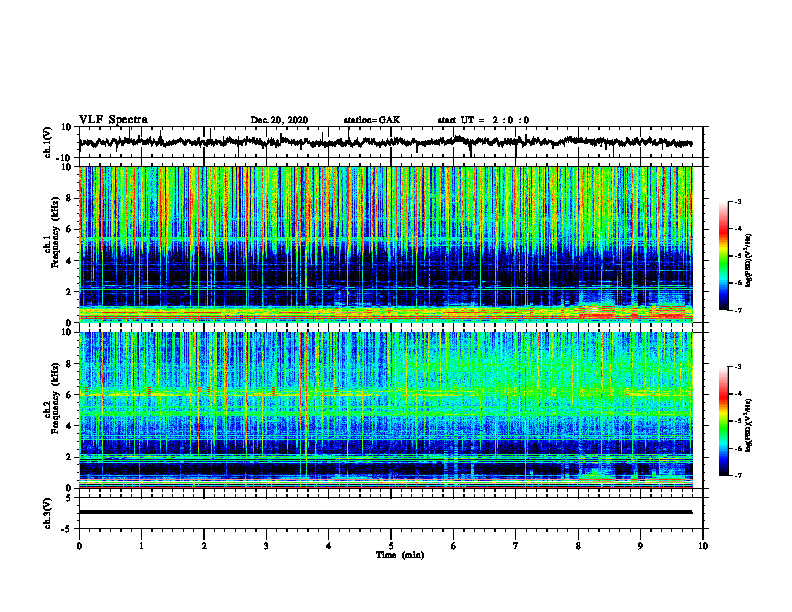
Task: Click the '3' tick on the time axis
Action: pyautogui.click(x=266, y=546)
